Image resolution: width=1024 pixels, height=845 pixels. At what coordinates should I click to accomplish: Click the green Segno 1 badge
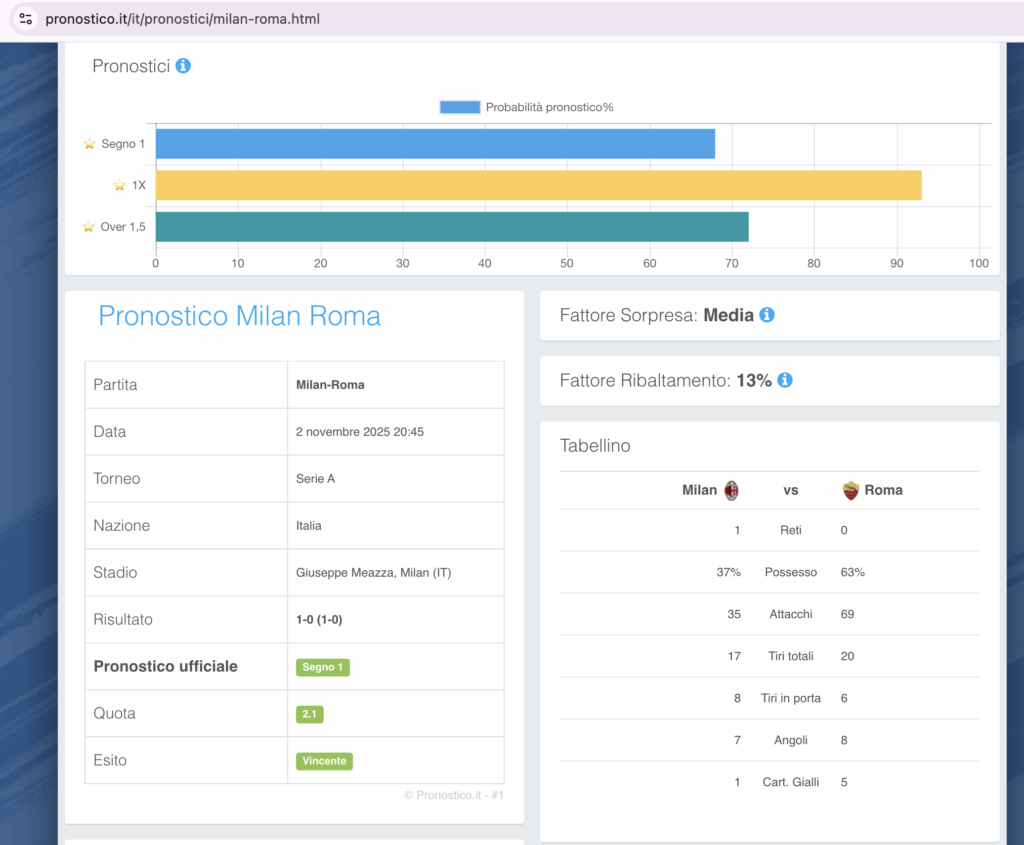pyautogui.click(x=322, y=667)
